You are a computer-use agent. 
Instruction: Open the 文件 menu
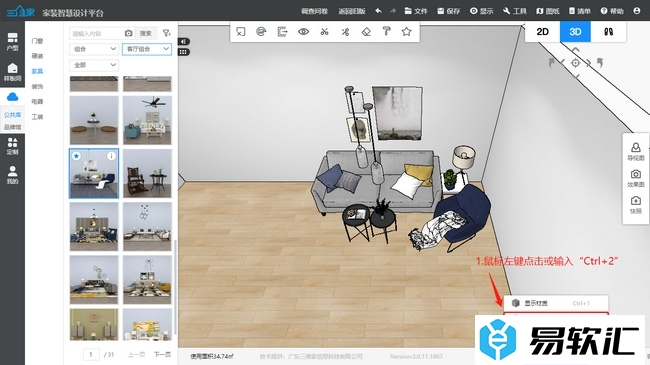[x=416, y=11]
